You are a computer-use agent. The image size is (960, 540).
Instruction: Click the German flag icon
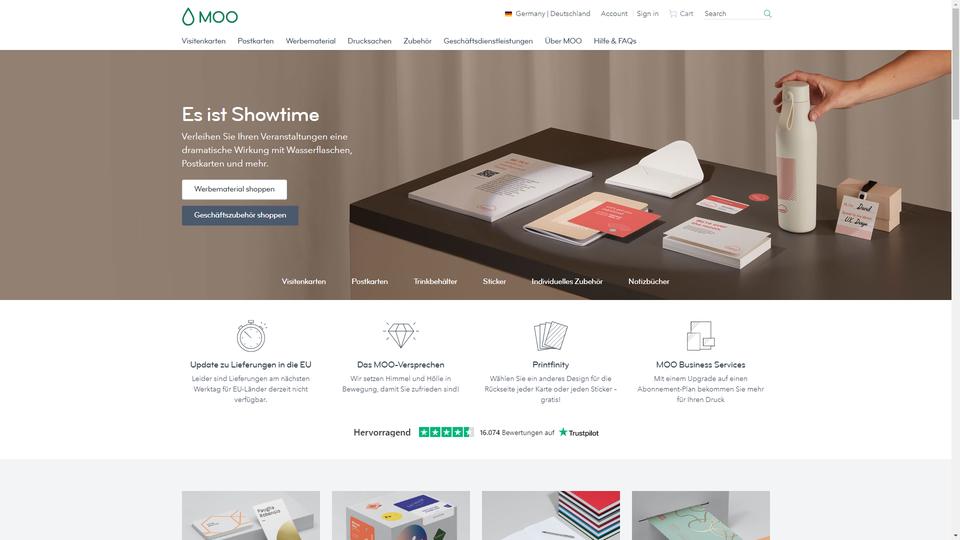[508, 13]
